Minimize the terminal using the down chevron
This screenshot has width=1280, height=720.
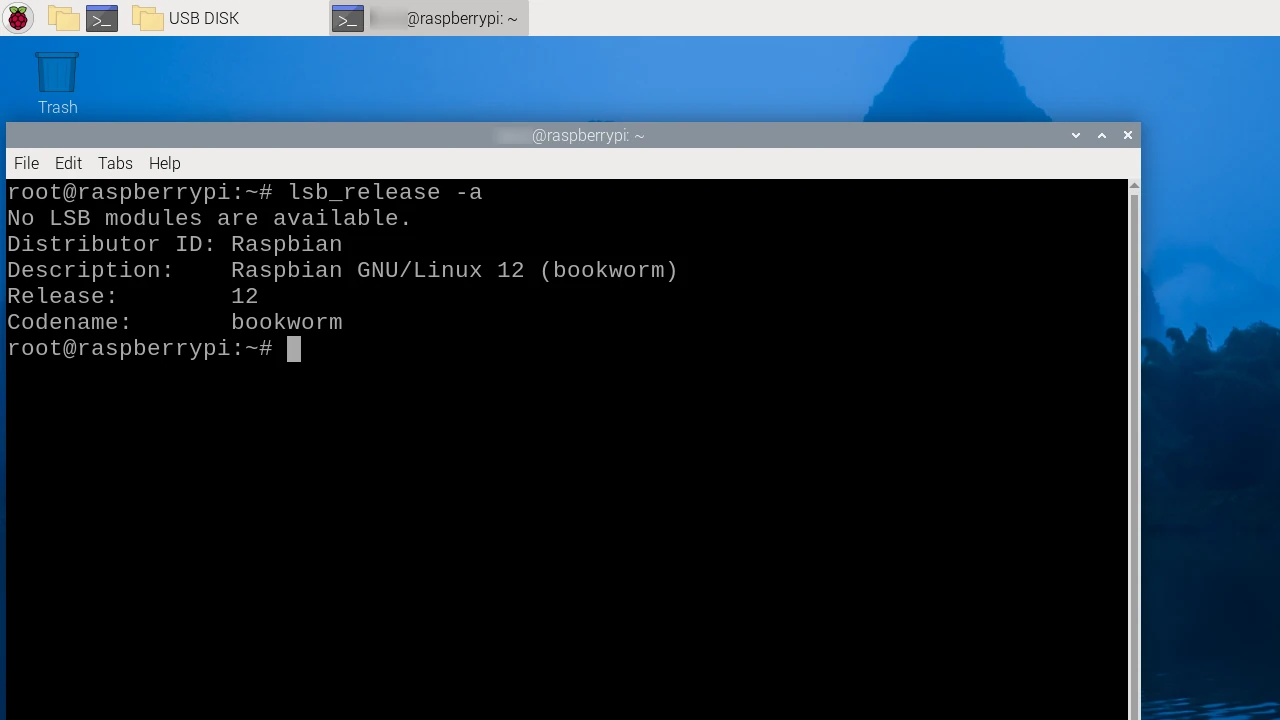click(x=1076, y=135)
